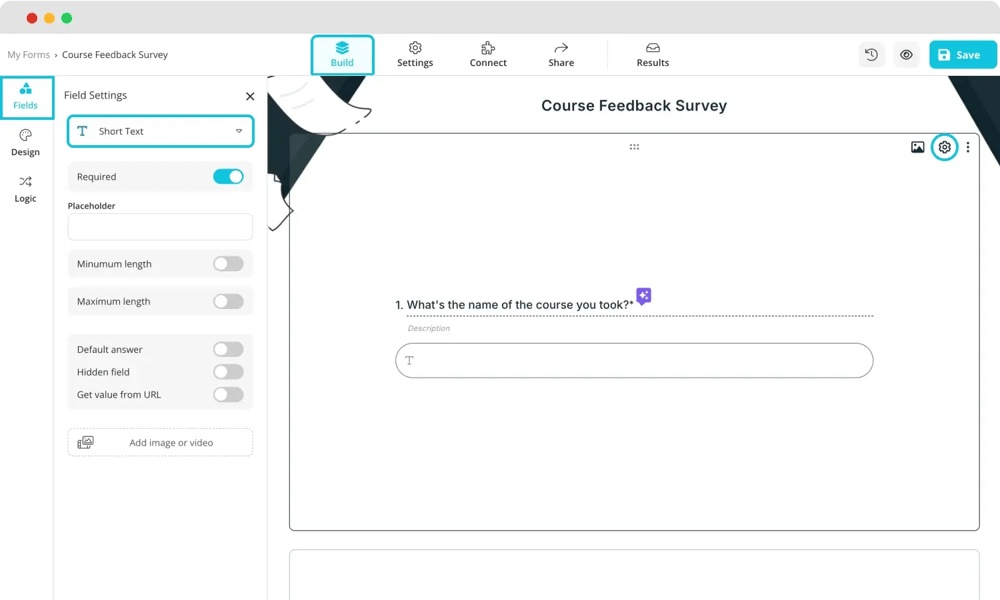Click the field image icon
This screenshot has width=1000, height=600.
(x=917, y=148)
